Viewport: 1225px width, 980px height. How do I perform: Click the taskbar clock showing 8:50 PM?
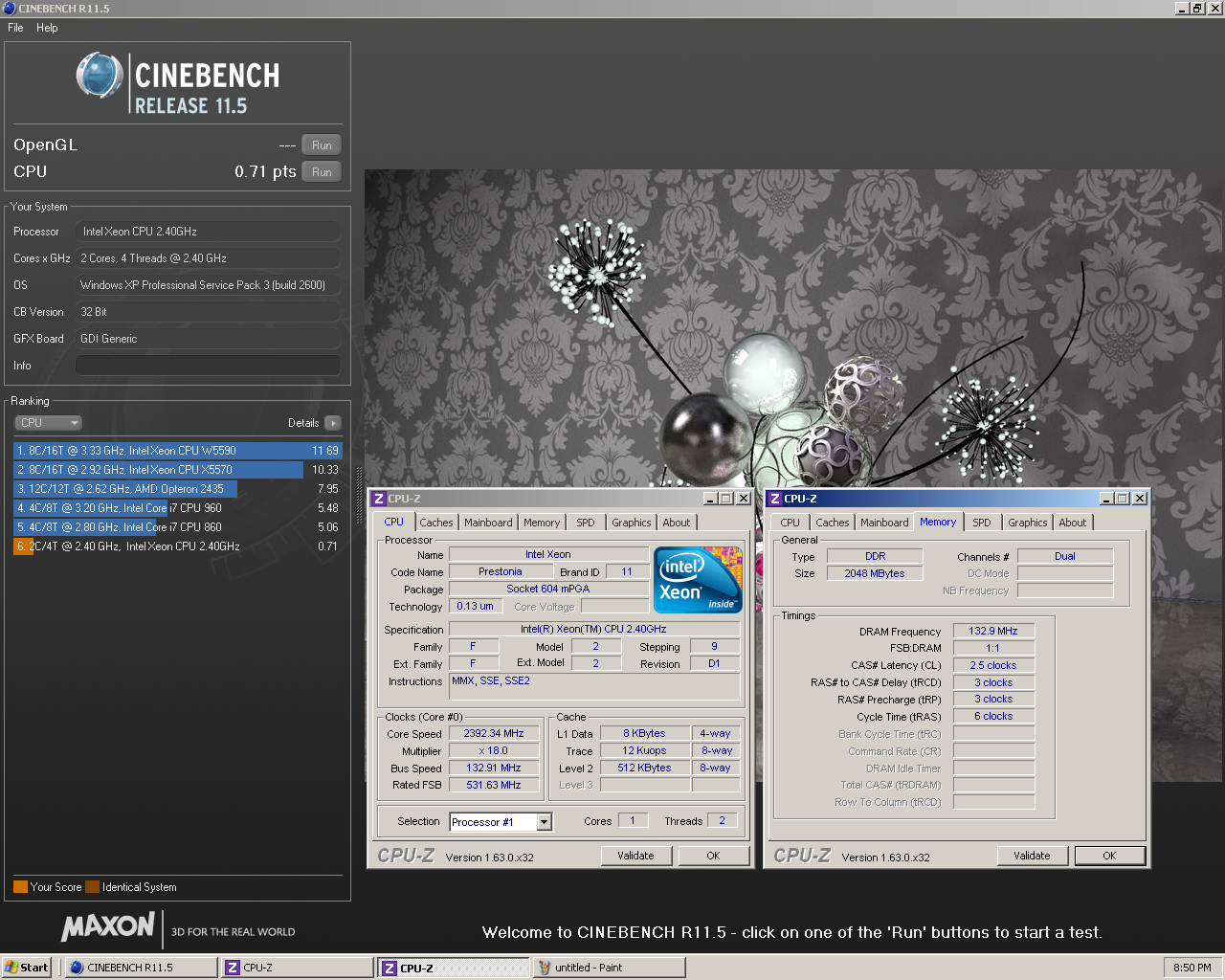[x=1192, y=968]
